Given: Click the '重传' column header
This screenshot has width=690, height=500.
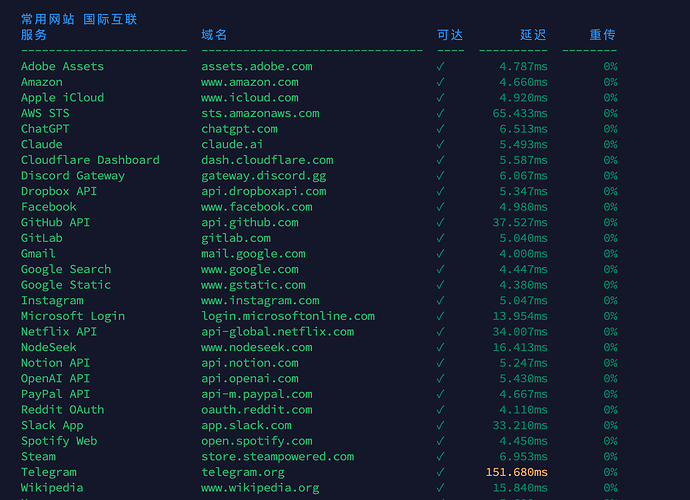Looking at the screenshot, I should (602, 35).
